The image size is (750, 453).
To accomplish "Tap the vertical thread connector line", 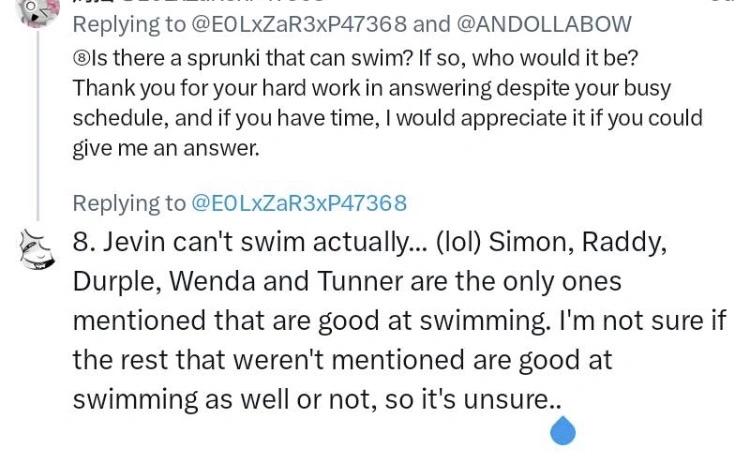I will [x=38, y=125].
